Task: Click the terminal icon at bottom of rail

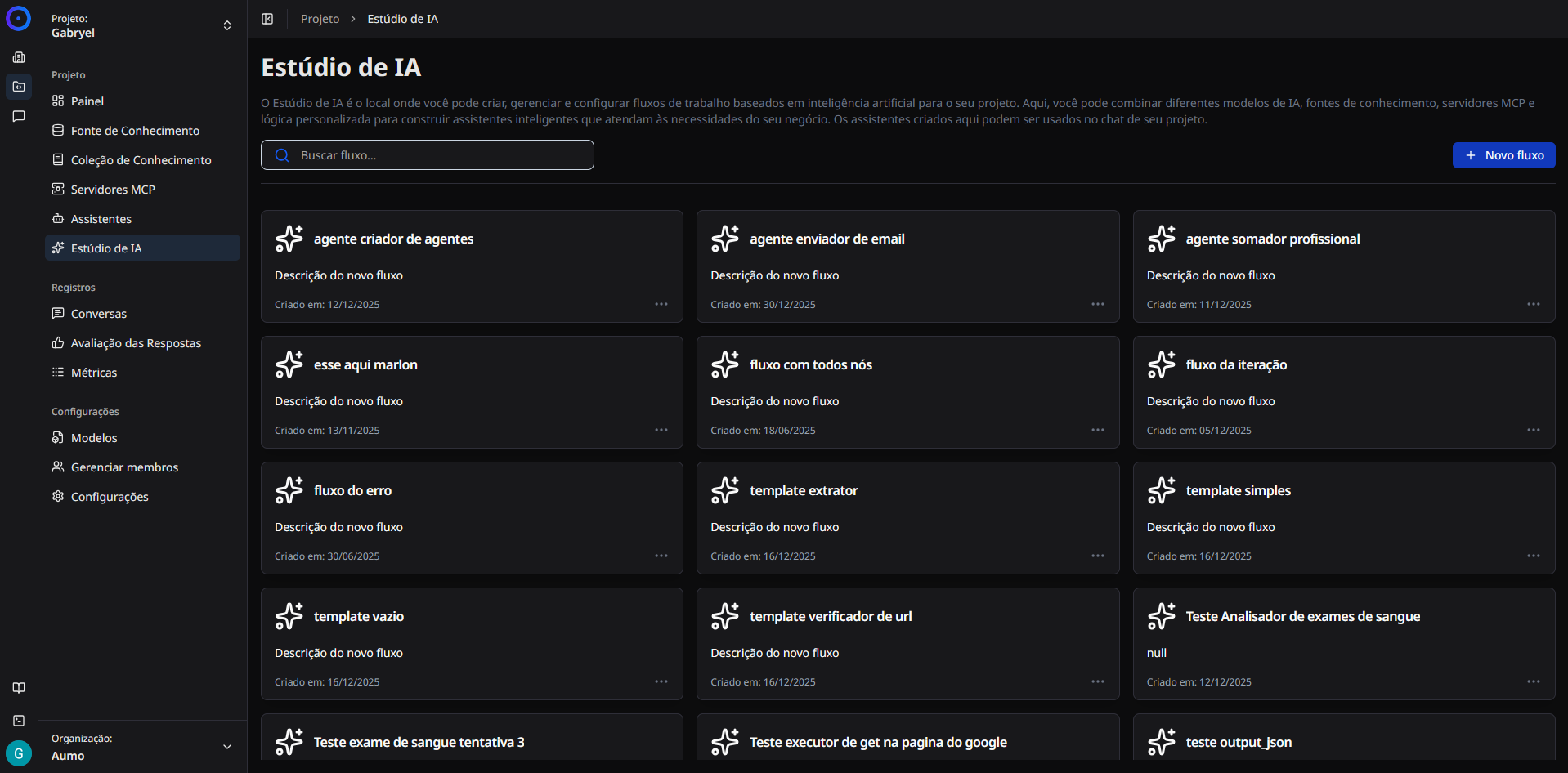Action: click(19, 720)
